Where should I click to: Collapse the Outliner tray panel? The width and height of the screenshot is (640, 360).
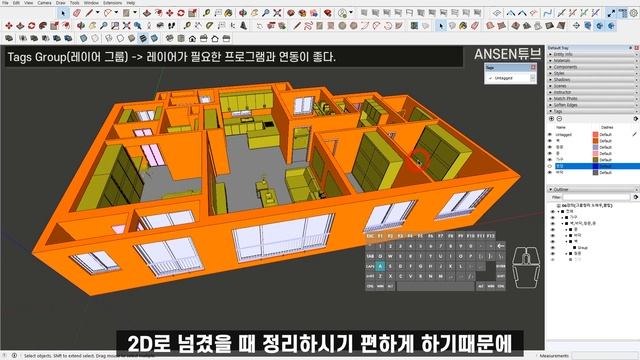click(592, 189)
